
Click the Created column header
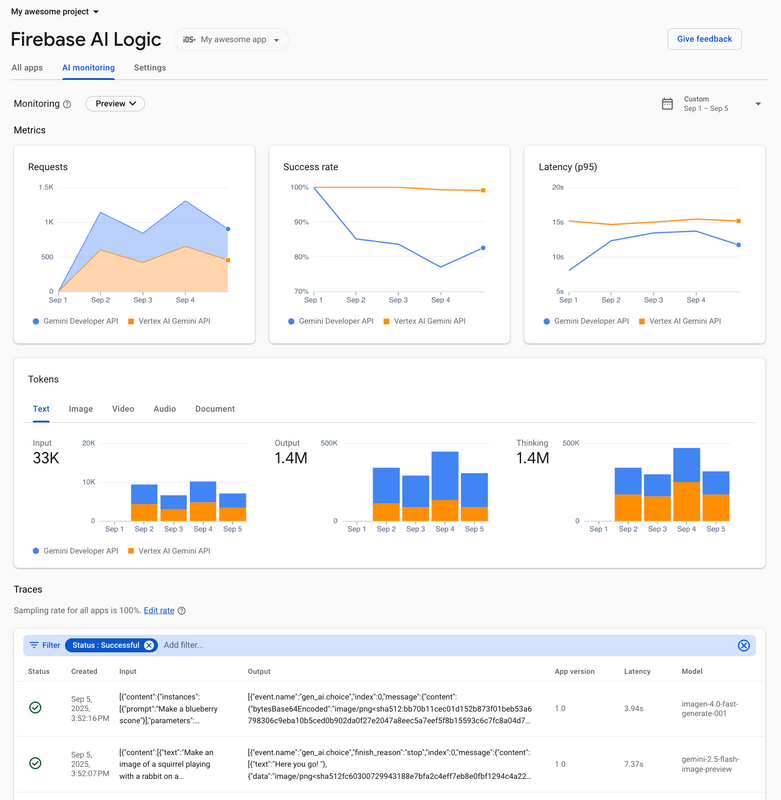point(84,671)
